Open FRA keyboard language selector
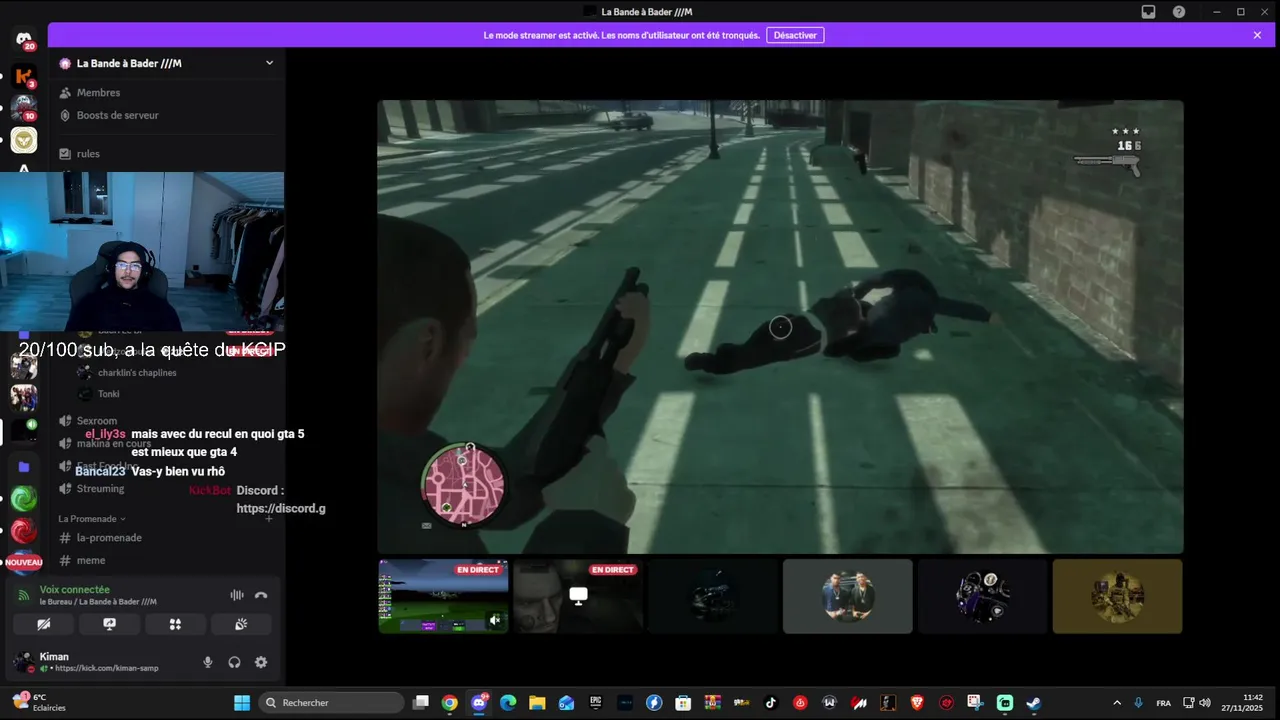Viewport: 1280px width, 720px height. (1164, 703)
